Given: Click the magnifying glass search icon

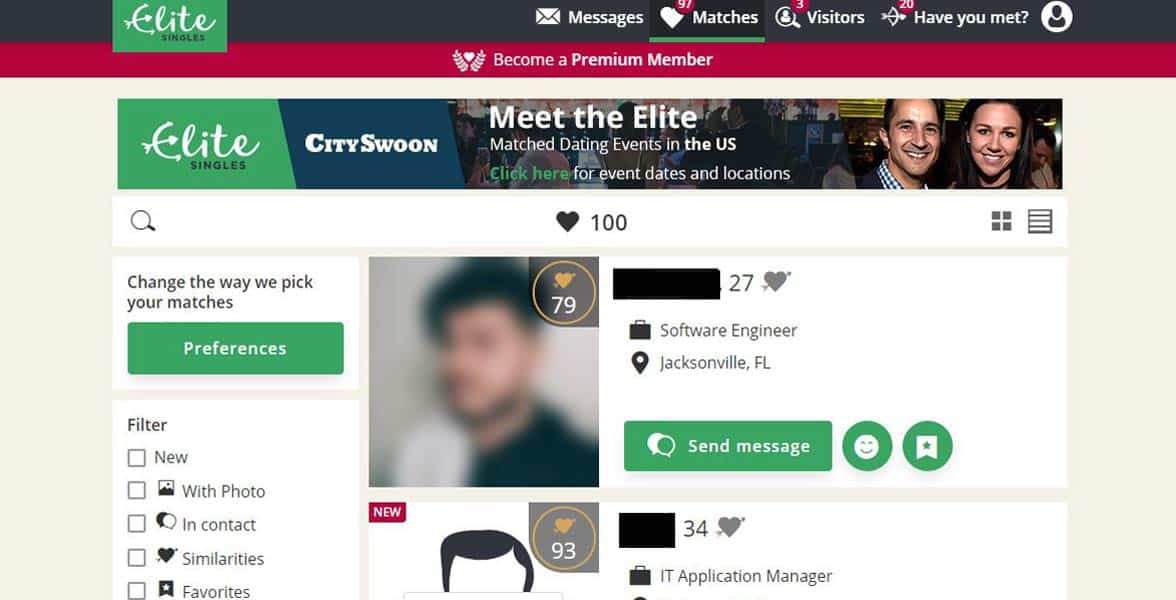Looking at the screenshot, I should coord(142,221).
